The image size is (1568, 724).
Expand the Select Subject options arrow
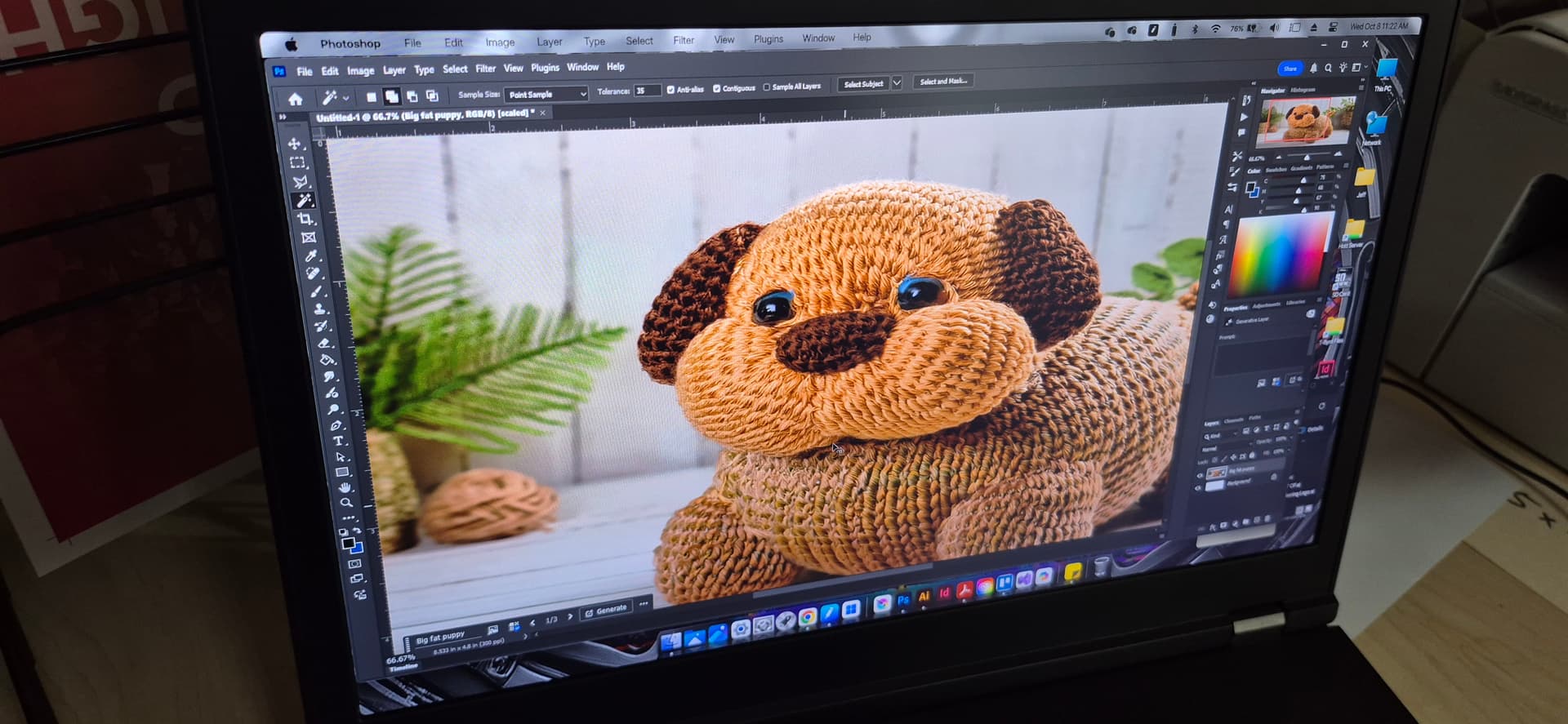click(897, 82)
